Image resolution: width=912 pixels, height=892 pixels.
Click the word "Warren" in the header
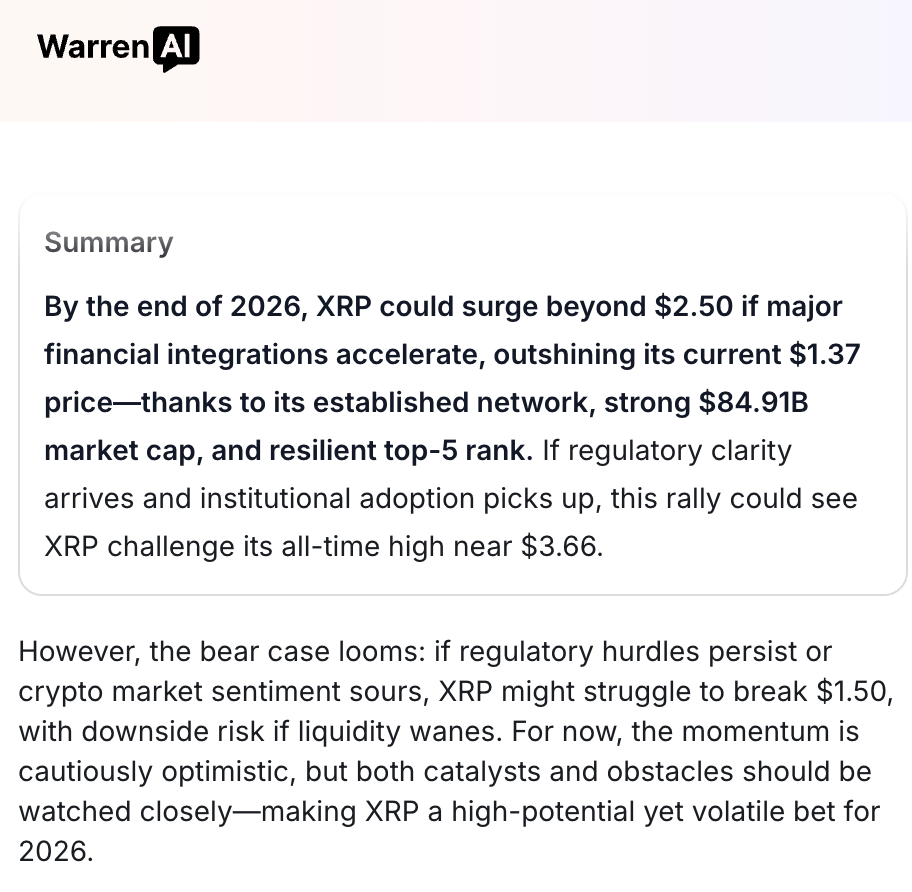point(94,47)
